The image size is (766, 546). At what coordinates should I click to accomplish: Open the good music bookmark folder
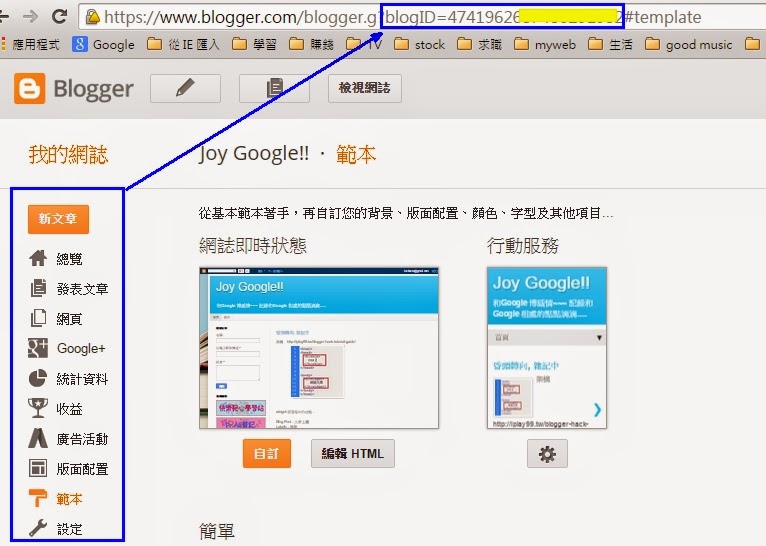689,44
